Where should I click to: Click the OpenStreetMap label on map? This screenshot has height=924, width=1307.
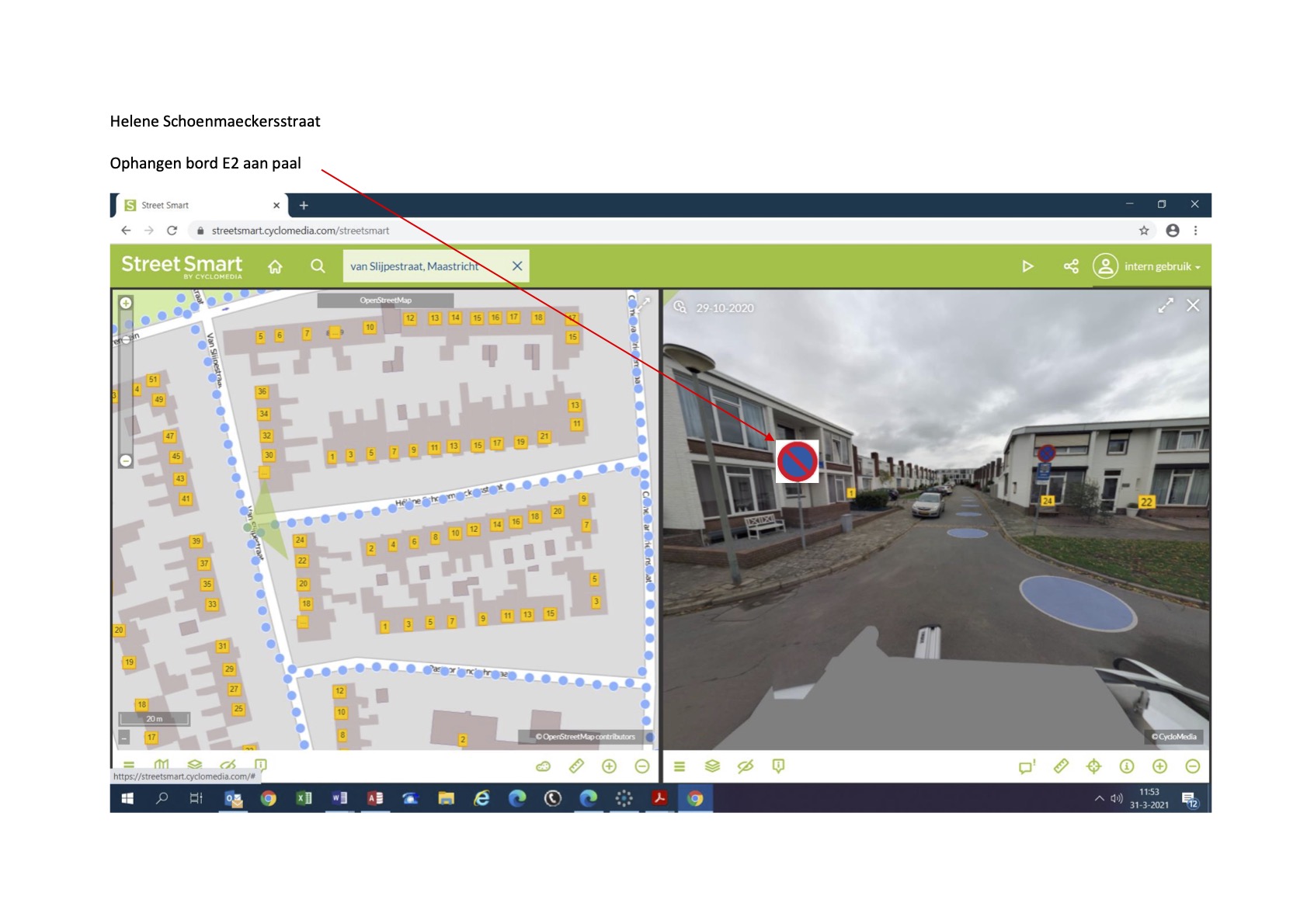[x=385, y=300]
